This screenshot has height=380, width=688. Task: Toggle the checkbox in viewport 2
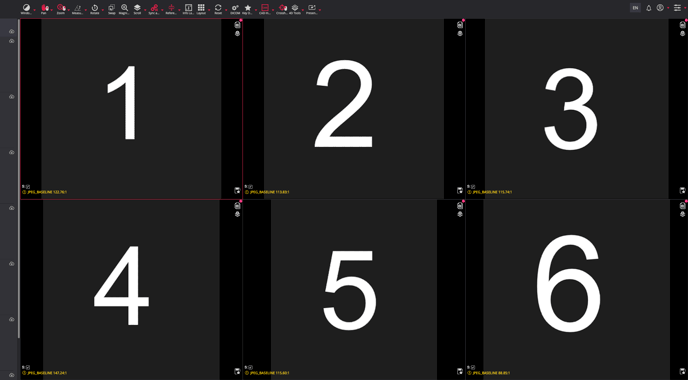point(251,186)
